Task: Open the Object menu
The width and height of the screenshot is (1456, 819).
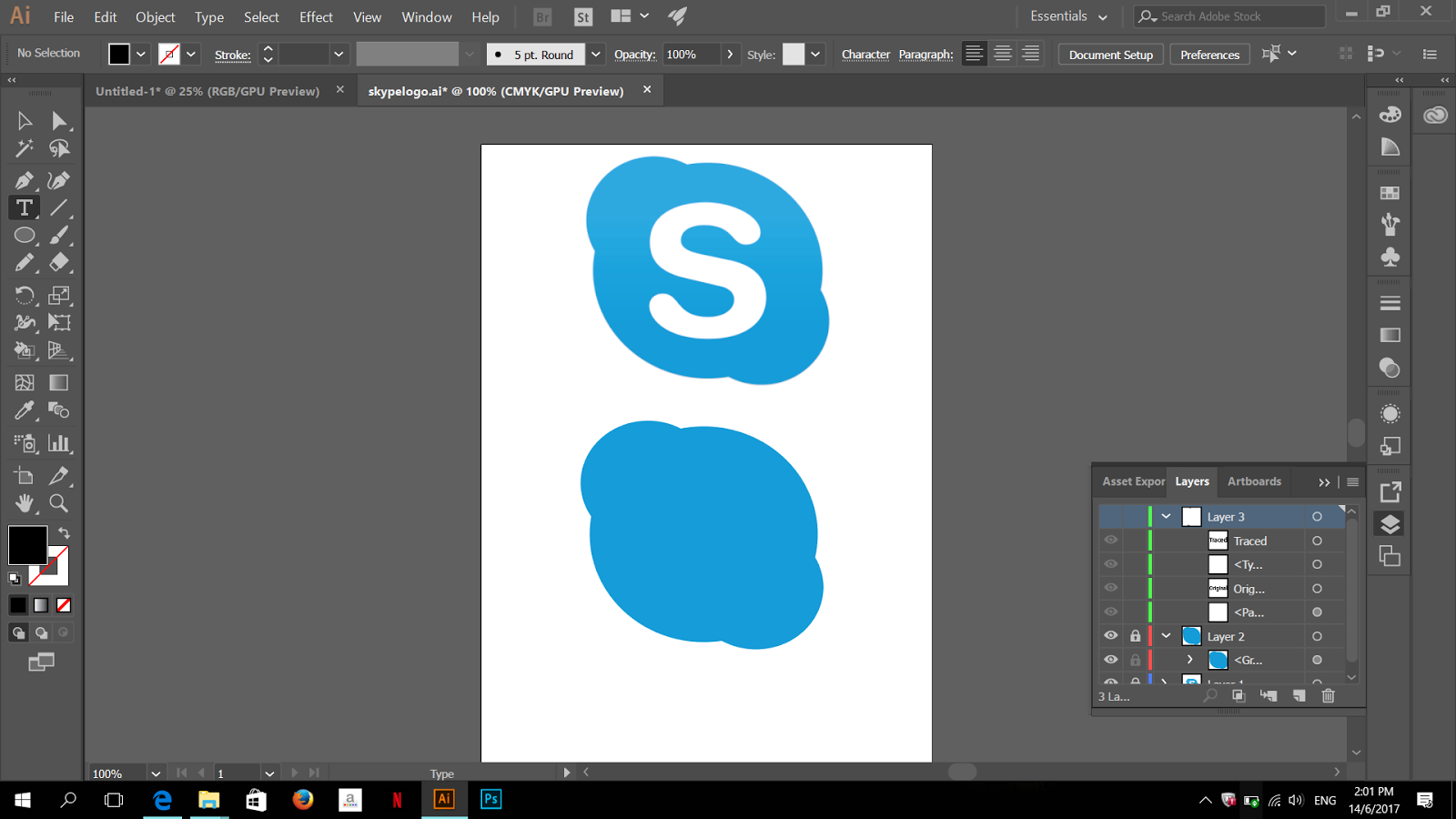Action: 156,17
